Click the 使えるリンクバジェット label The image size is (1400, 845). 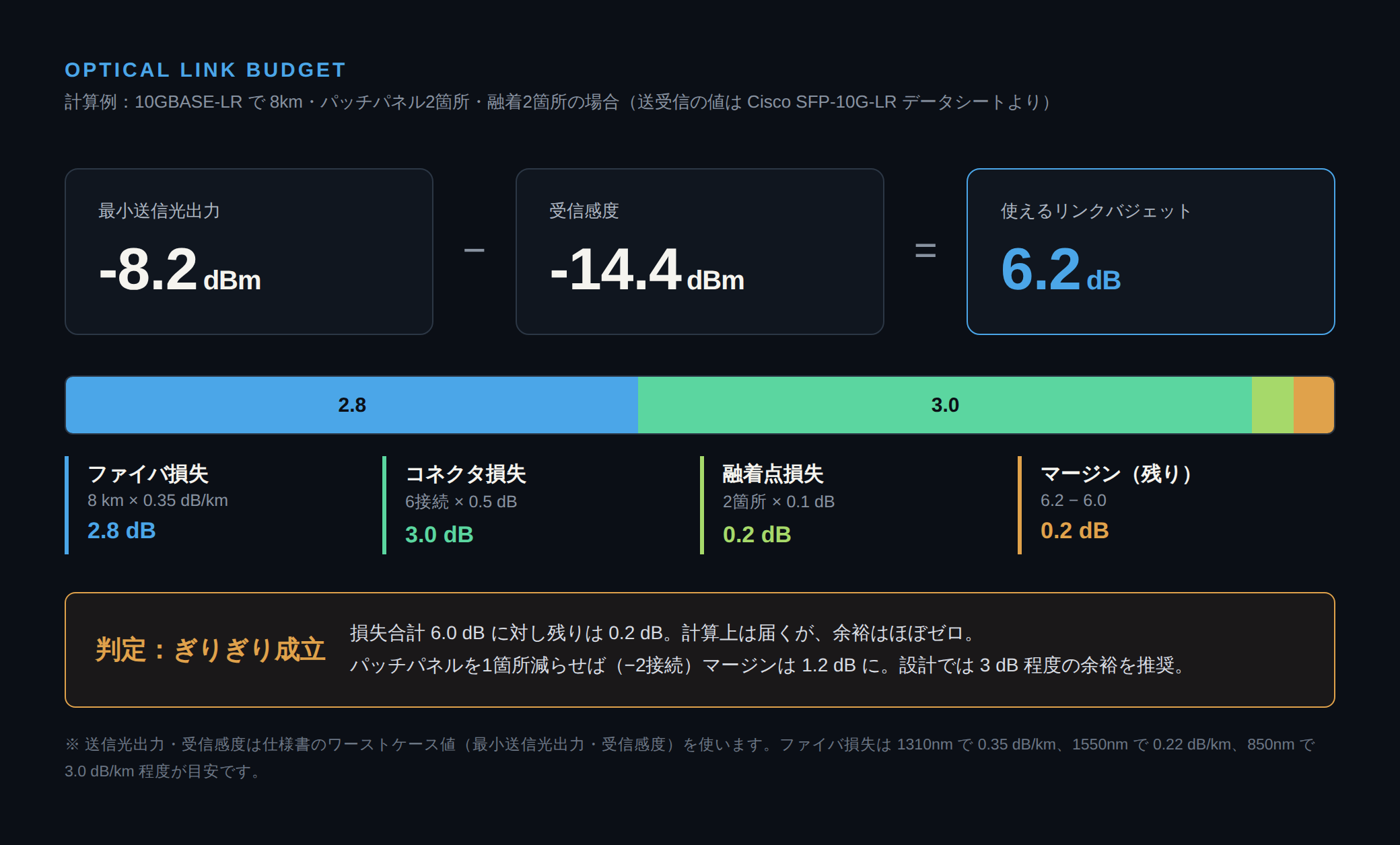pos(1096,211)
